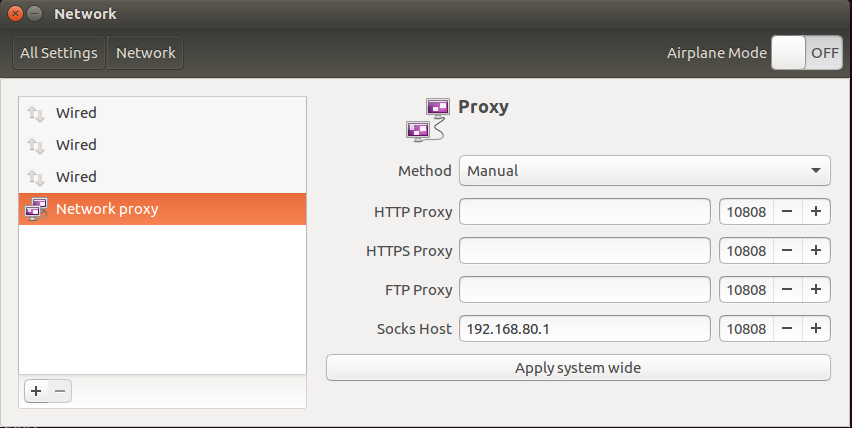The image size is (852, 428).
Task: Open the Method dropdown set to Manual
Action: coord(644,171)
